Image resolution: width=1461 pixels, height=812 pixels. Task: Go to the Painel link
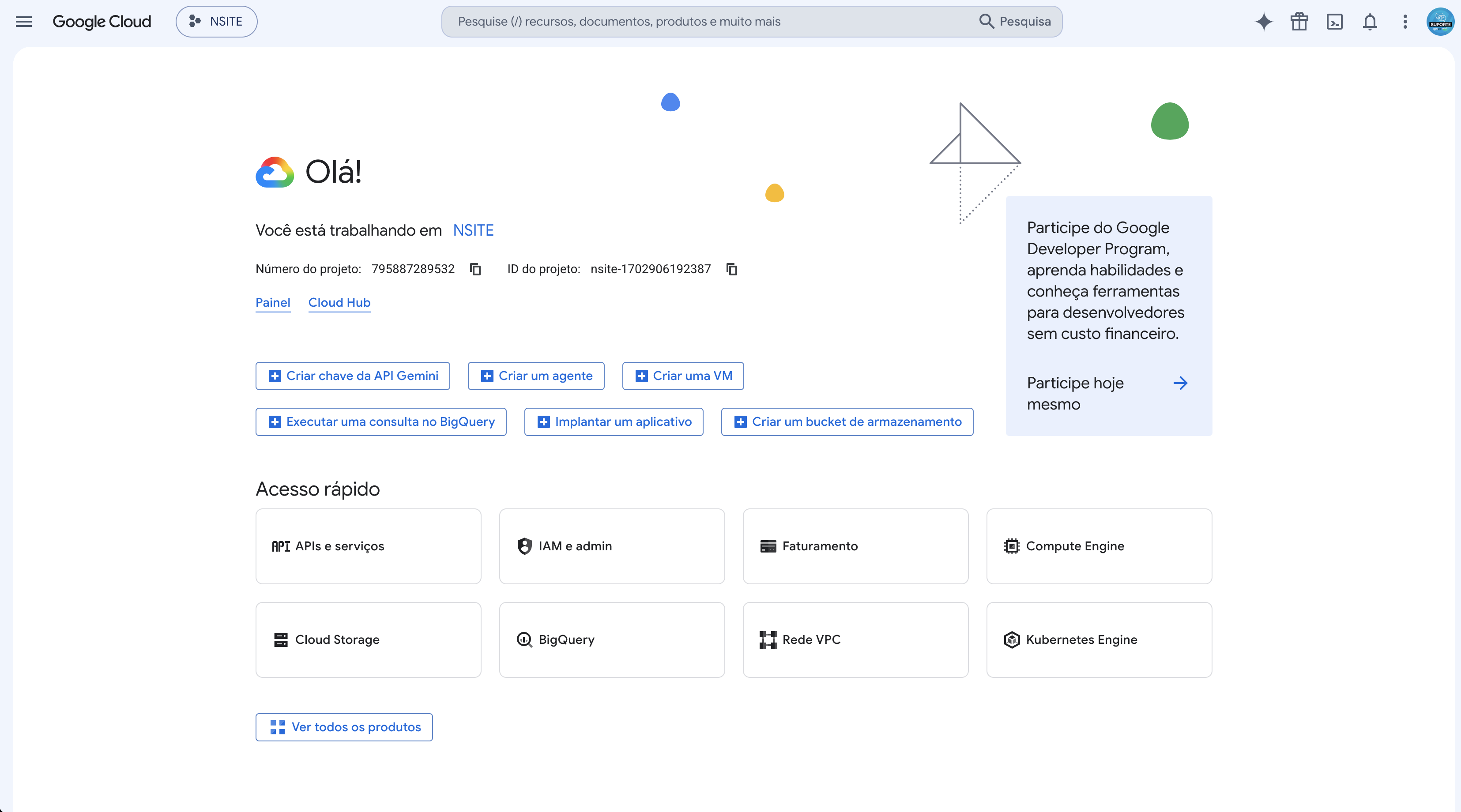coord(273,302)
